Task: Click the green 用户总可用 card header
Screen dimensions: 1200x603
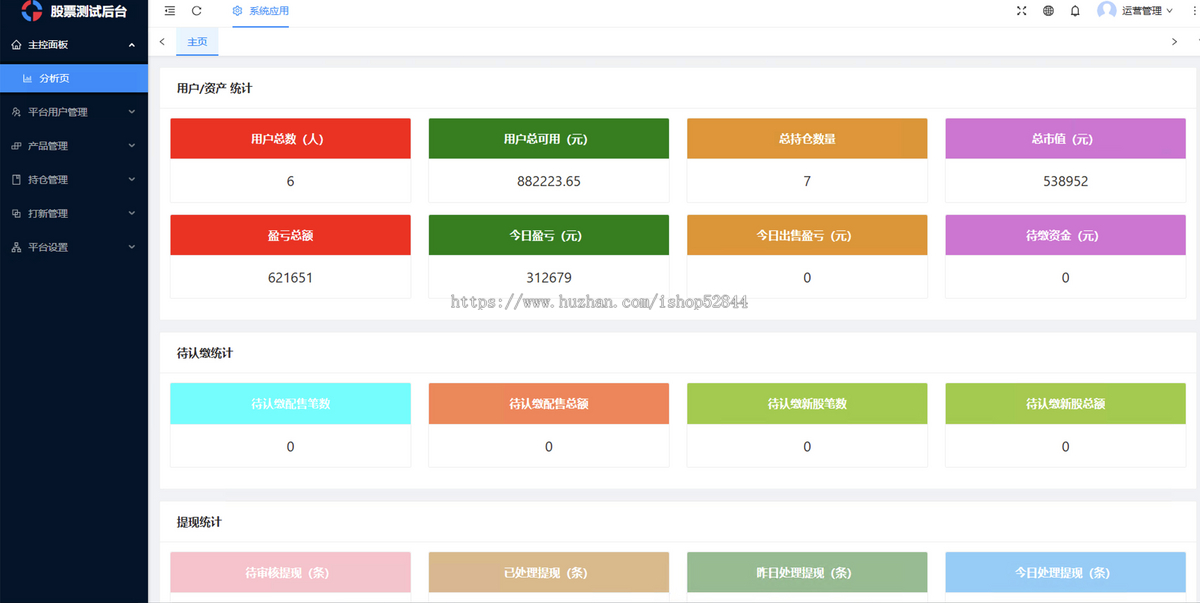Action: pos(548,139)
